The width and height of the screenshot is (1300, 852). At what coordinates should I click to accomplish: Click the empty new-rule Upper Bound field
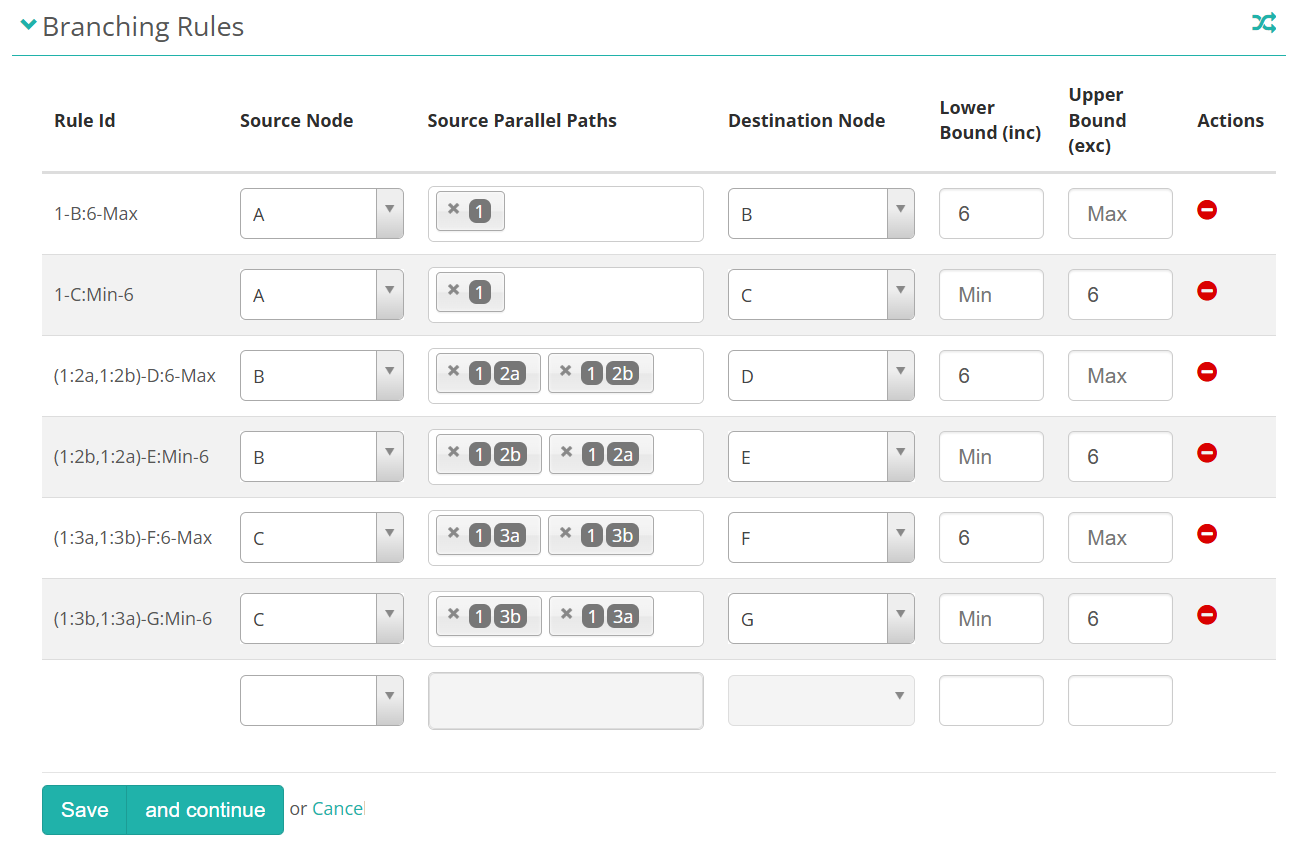pyautogui.click(x=1120, y=700)
